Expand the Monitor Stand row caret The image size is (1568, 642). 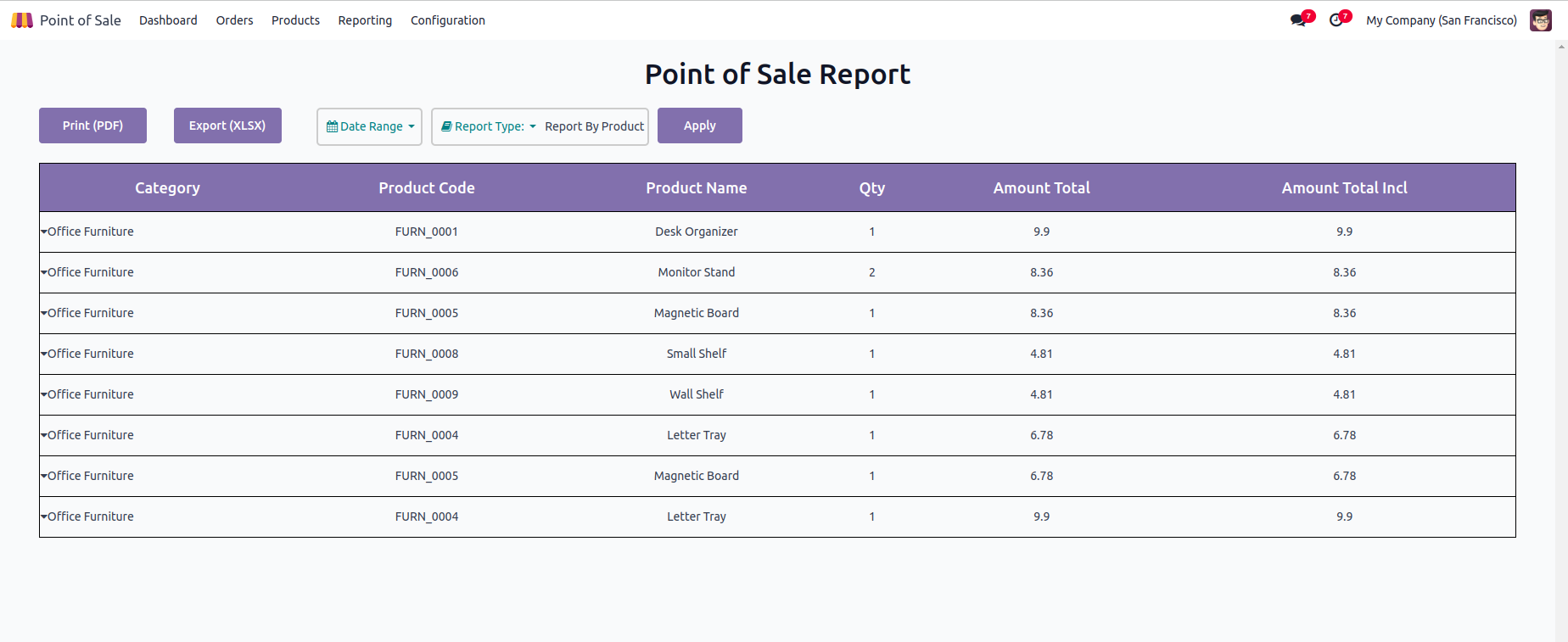pyautogui.click(x=44, y=272)
